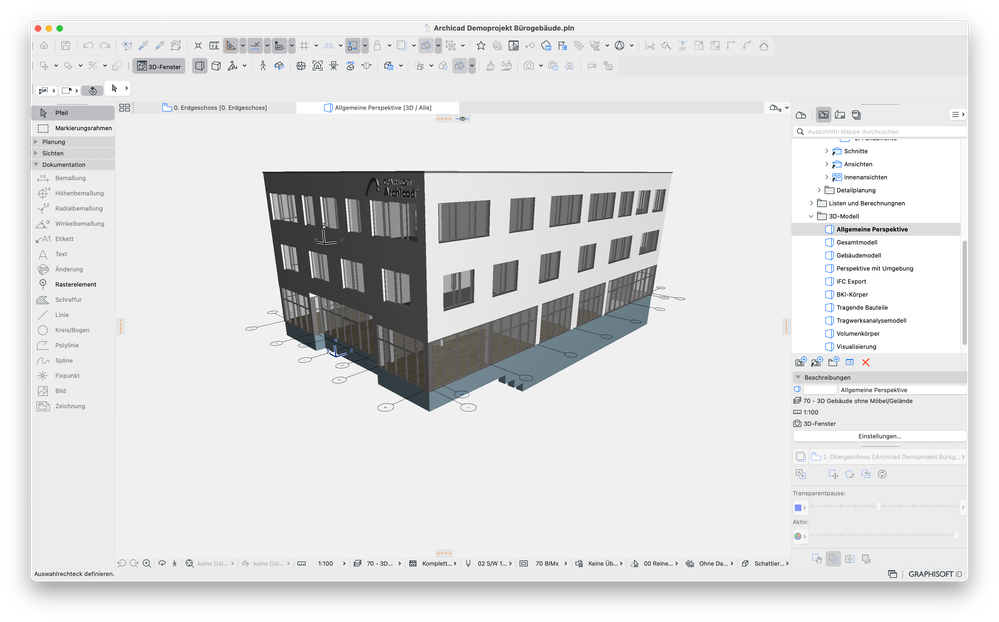Screen dimensions: 999x622
Task: Click the Ausschnitt-Mappe search field
Action: click(880, 132)
